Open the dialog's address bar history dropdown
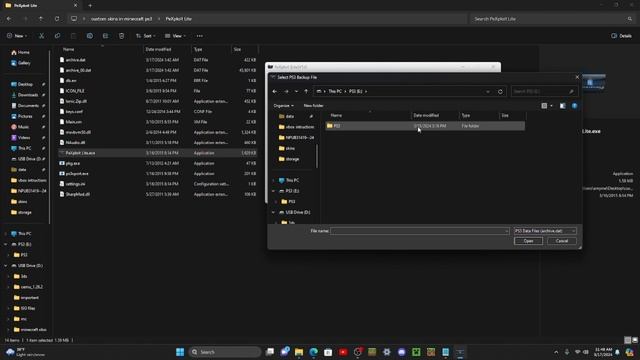Viewport: 640px width, 360px height. point(488,91)
